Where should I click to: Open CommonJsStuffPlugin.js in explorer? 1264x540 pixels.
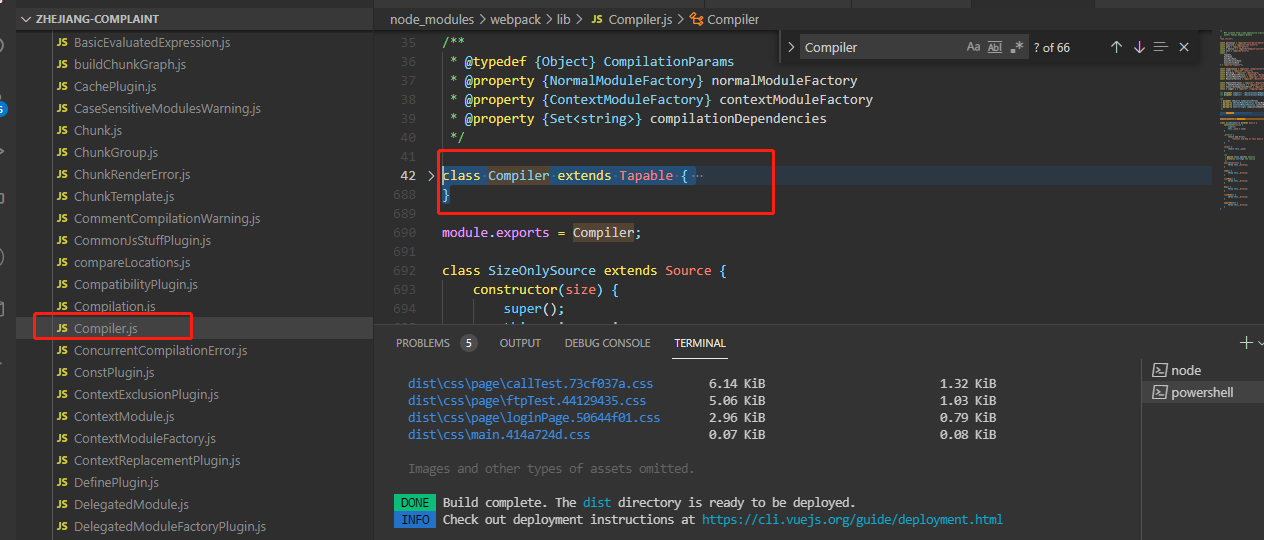click(143, 241)
